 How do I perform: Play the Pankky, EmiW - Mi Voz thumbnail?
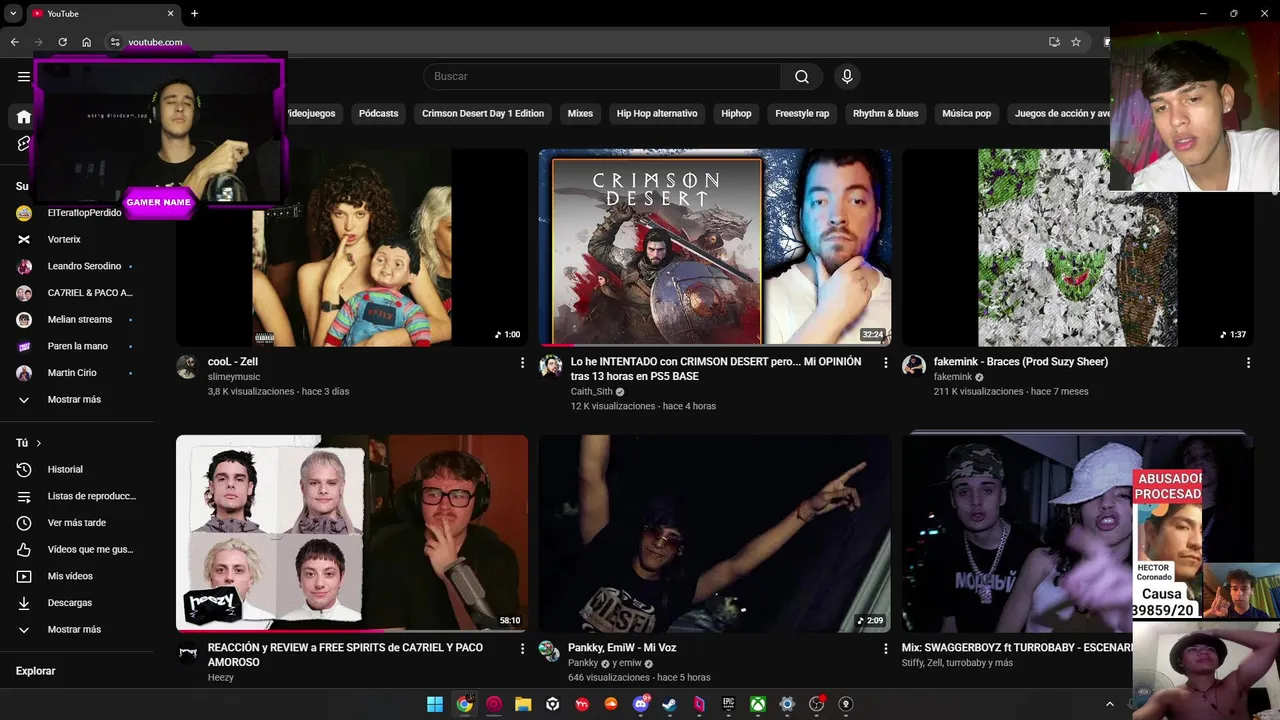point(715,533)
